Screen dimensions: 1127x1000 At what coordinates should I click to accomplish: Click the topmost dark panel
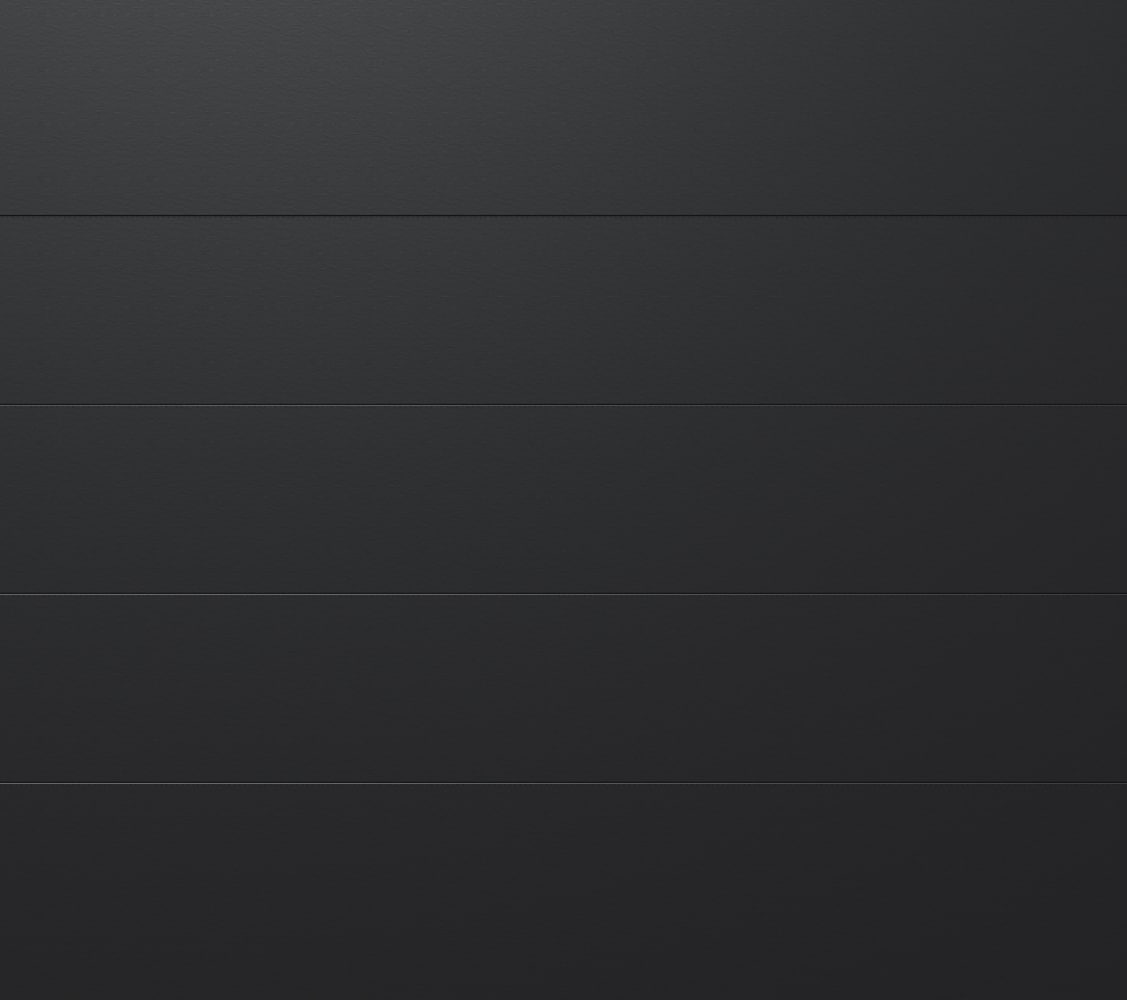(564, 107)
